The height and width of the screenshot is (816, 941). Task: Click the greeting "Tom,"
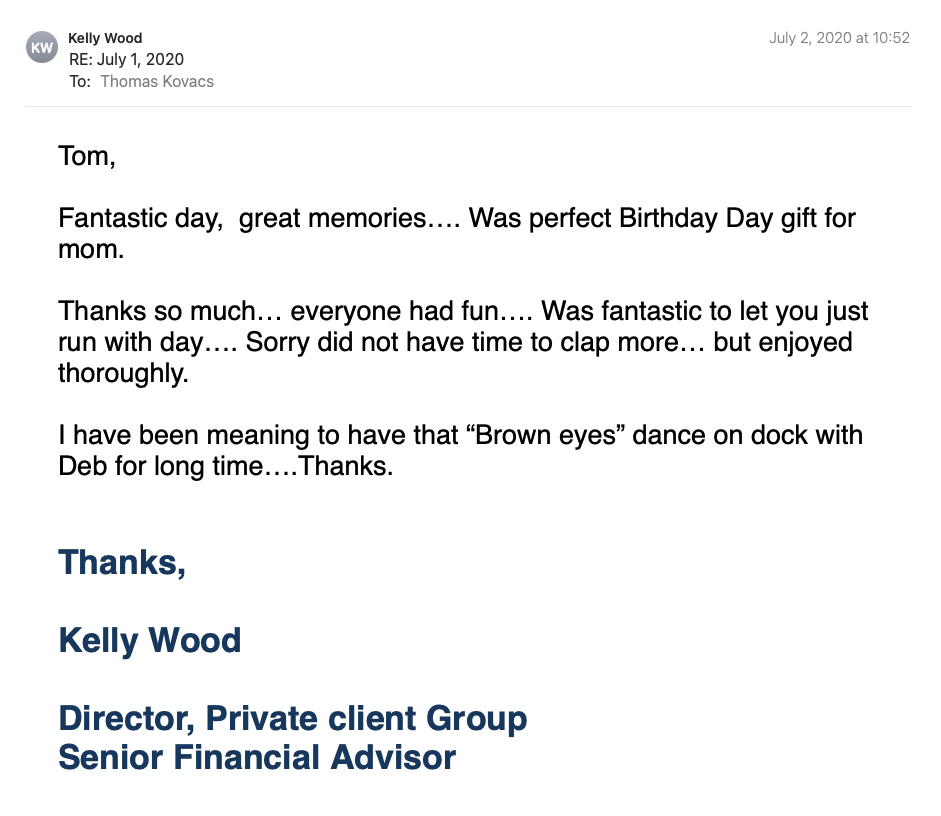87,157
